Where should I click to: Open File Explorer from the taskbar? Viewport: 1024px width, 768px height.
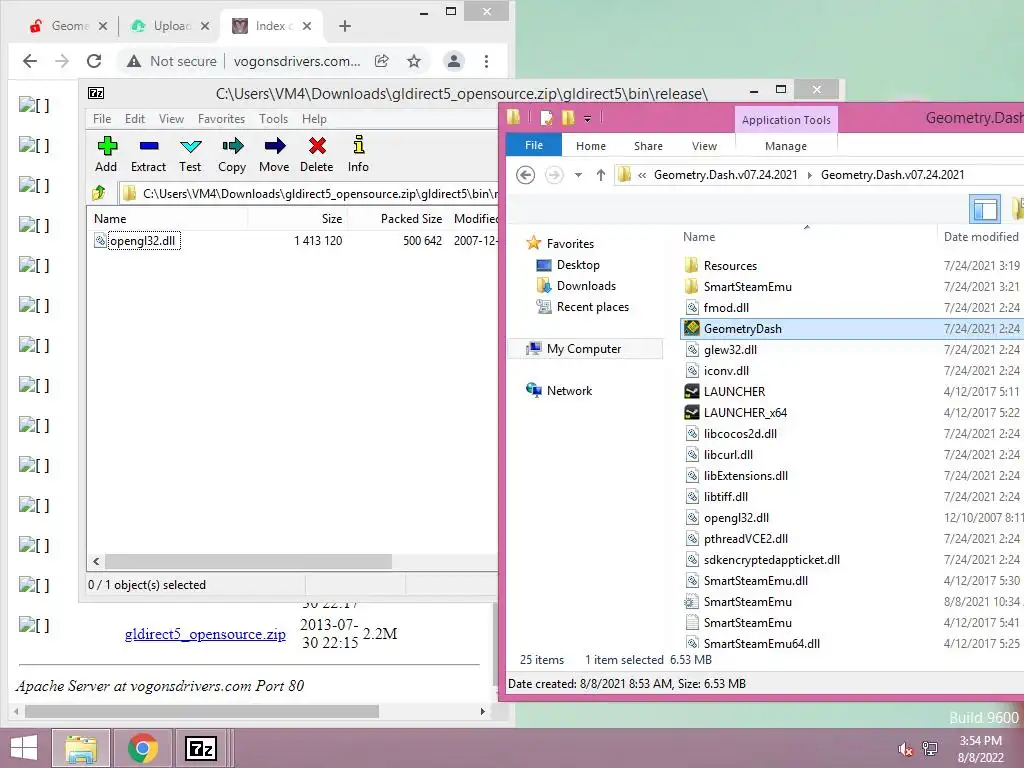pos(81,748)
